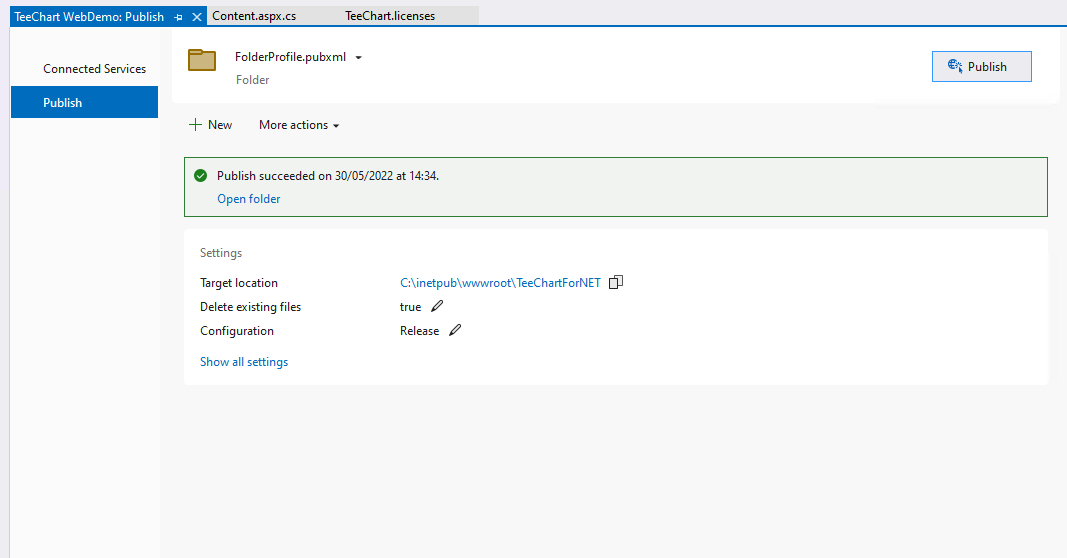
Task: Click the 'Target location' label
Action: (x=239, y=282)
